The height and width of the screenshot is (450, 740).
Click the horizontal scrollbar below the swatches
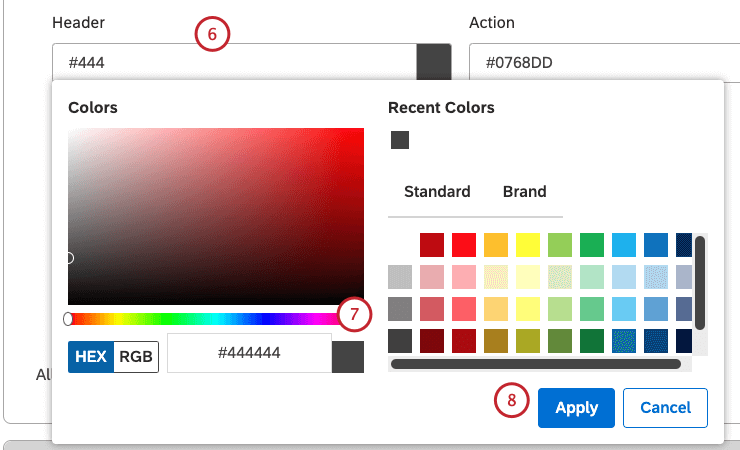520,364
